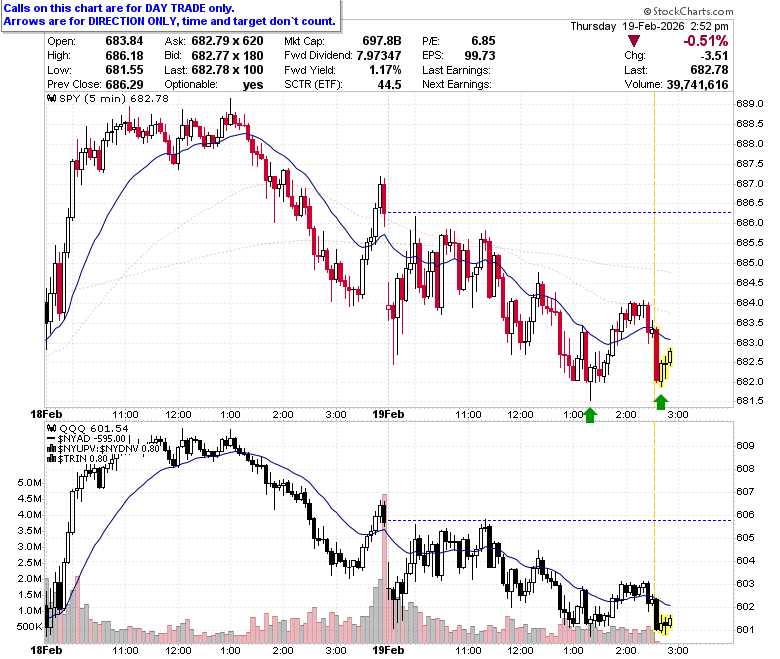Click the green up arrow near 1:00
The height and width of the screenshot is (659, 780).
[x=590, y=415]
